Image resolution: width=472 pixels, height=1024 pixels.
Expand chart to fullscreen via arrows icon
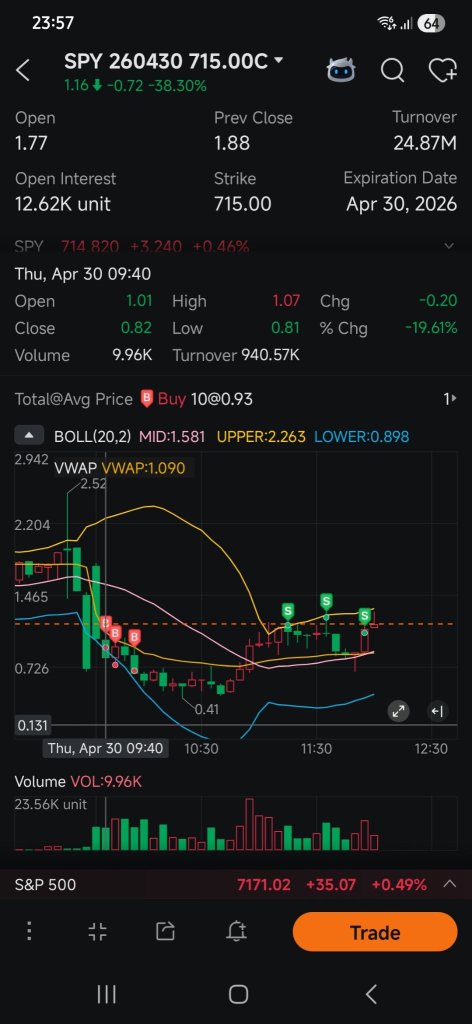(x=398, y=711)
